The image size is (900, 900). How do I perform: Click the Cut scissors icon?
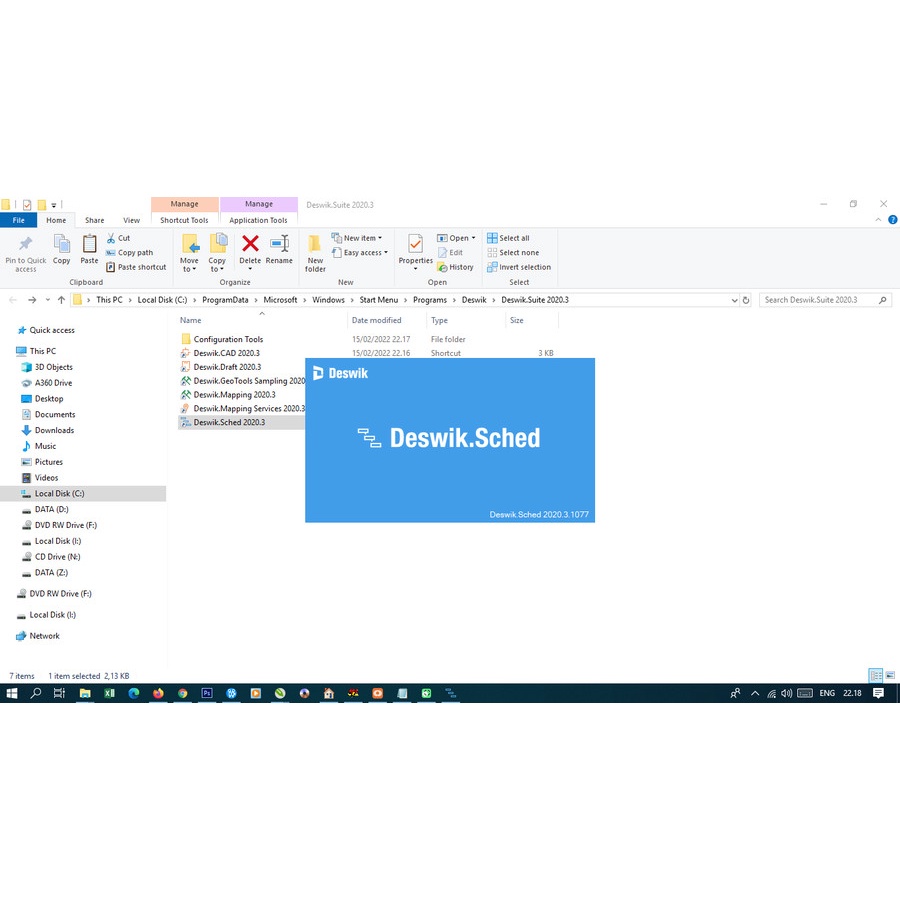coord(111,238)
